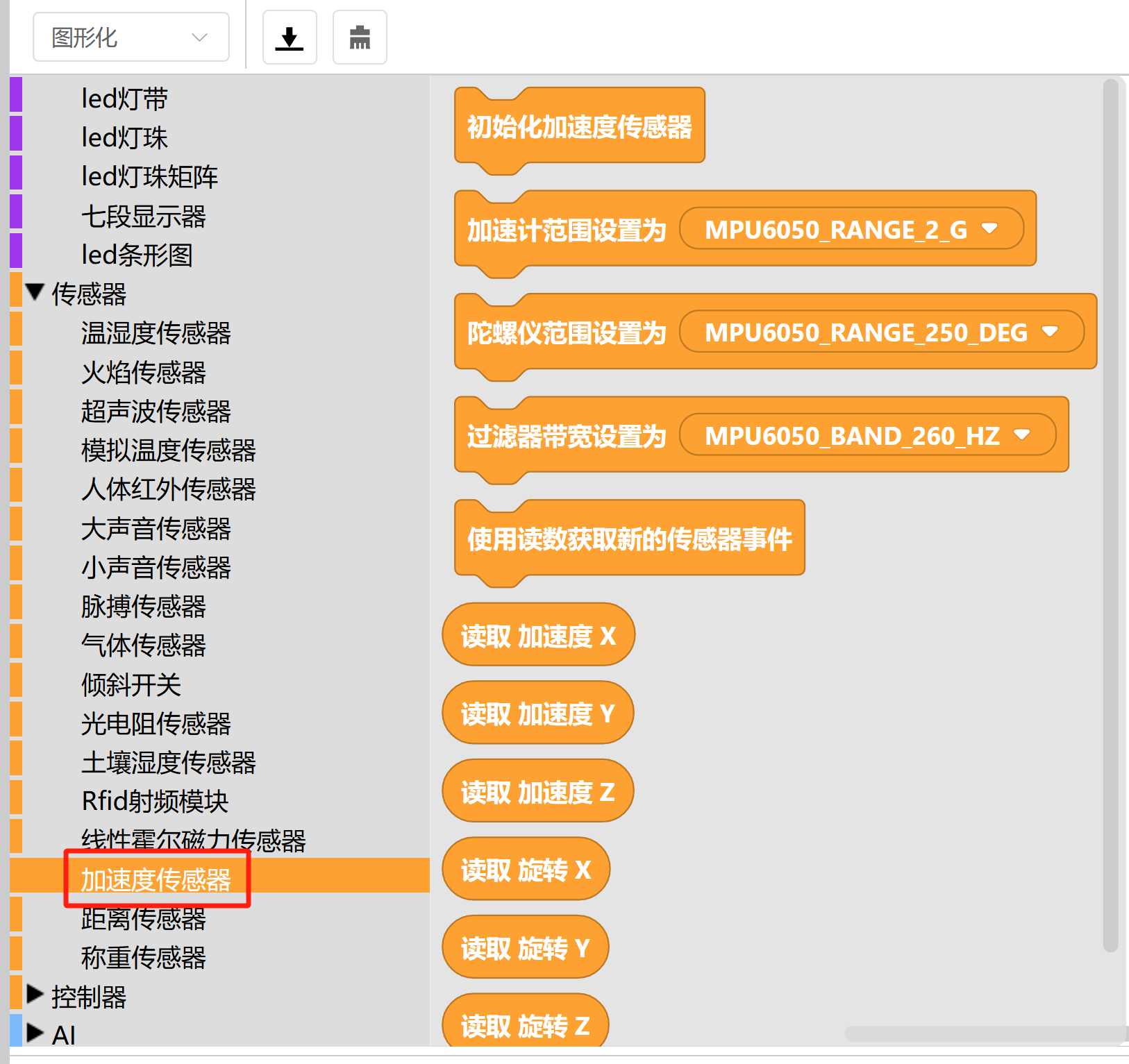Pick the 读取 旋转 Y reporter block

coord(525,948)
